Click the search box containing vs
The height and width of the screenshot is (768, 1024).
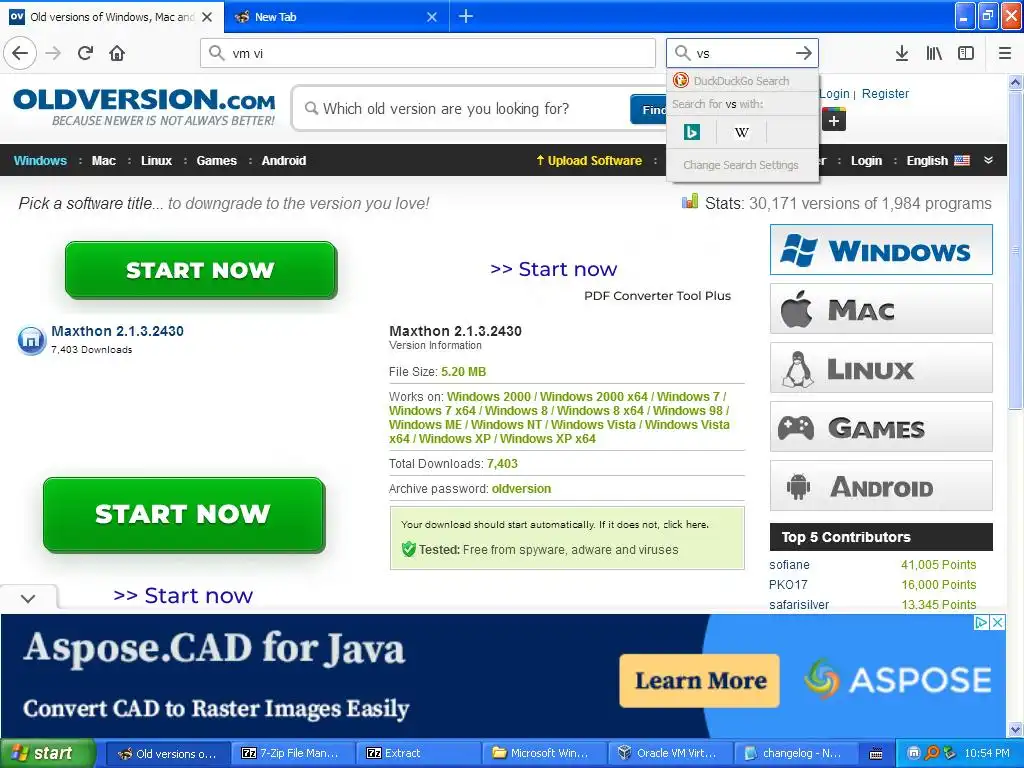[742, 53]
